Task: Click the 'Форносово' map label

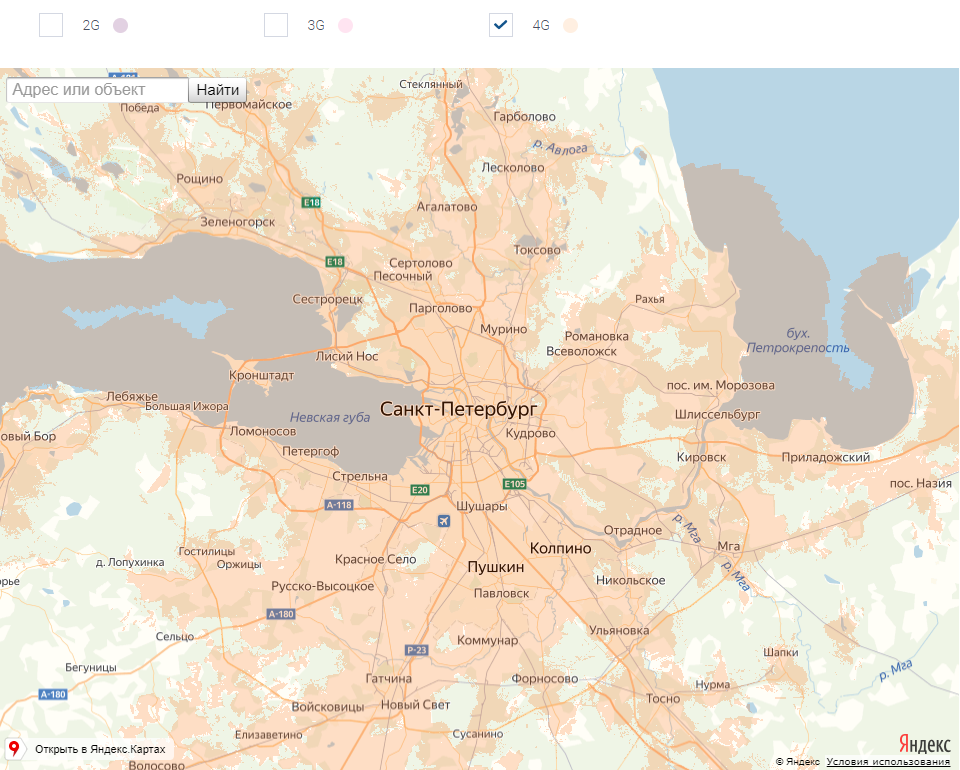Action: (545, 678)
